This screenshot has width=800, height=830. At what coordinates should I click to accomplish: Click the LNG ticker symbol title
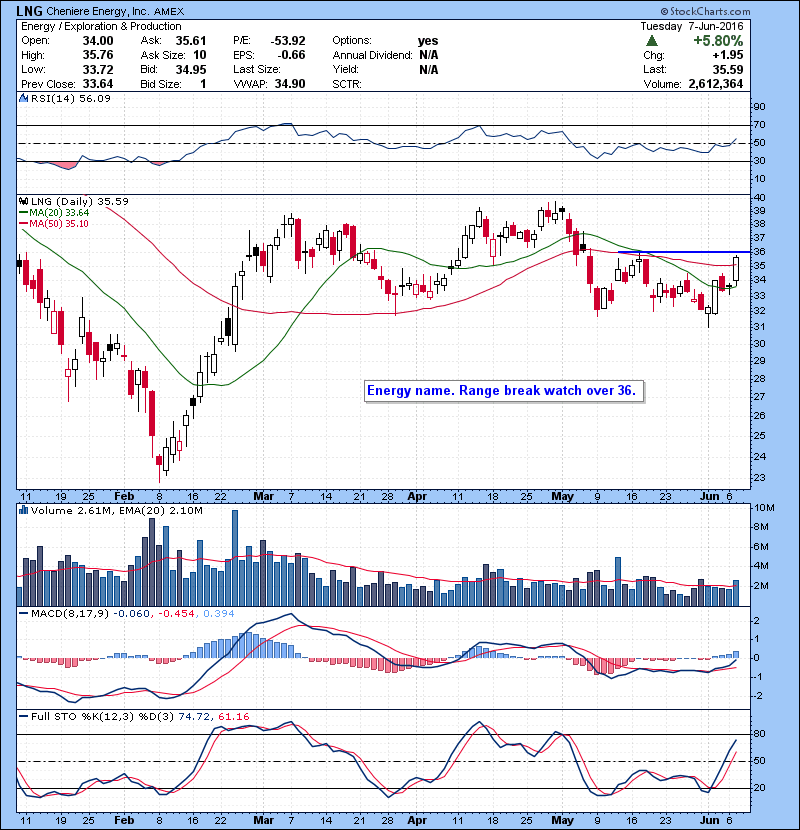coord(29,11)
